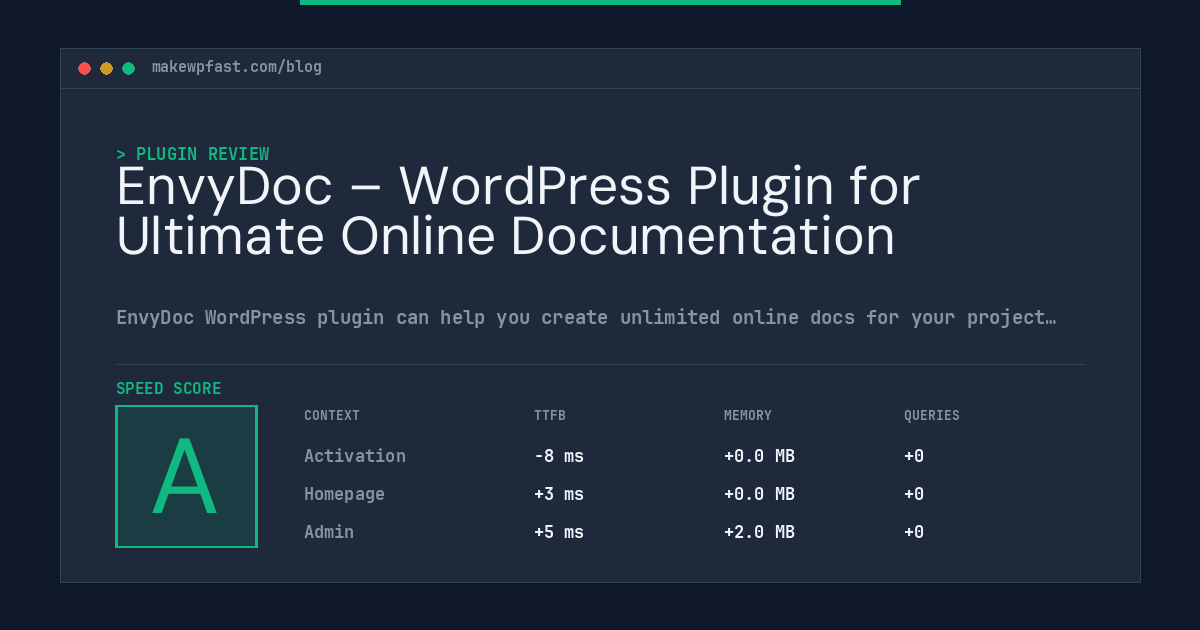Viewport: 1200px width, 630px height.
Task: Select the Activation row label
Action: coord(355,456)
